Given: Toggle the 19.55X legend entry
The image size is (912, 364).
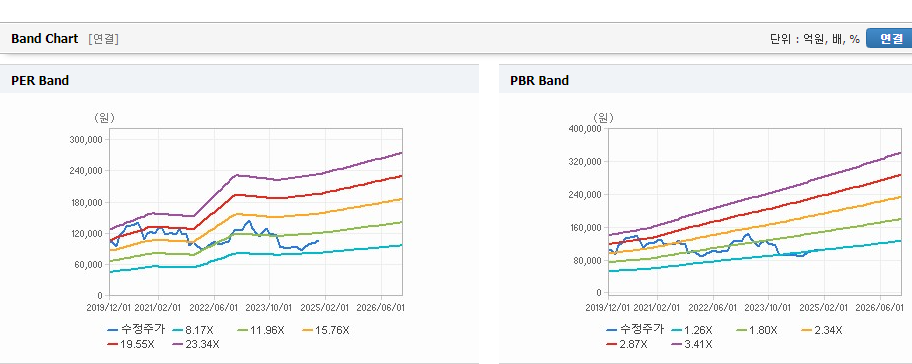Looking at the screenshot, I should pyautogui.click(x=131, y=344).
